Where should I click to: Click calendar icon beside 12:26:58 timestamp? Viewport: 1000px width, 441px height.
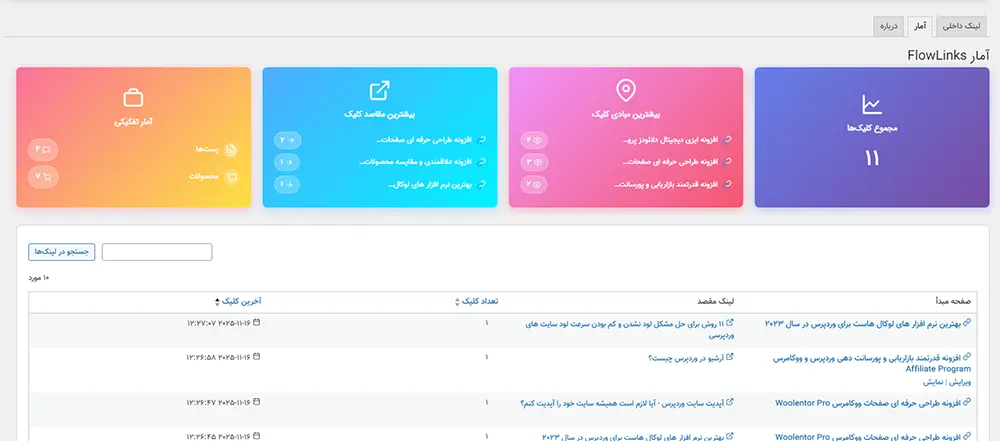coord(257,357)
